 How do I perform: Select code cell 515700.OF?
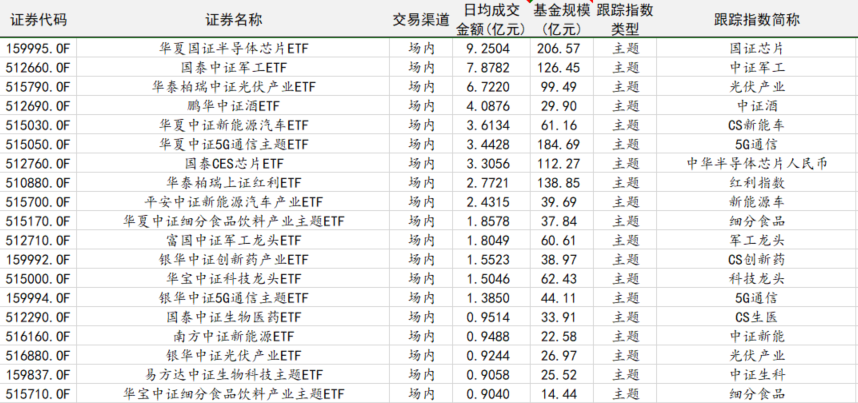[x=38, y=202]
